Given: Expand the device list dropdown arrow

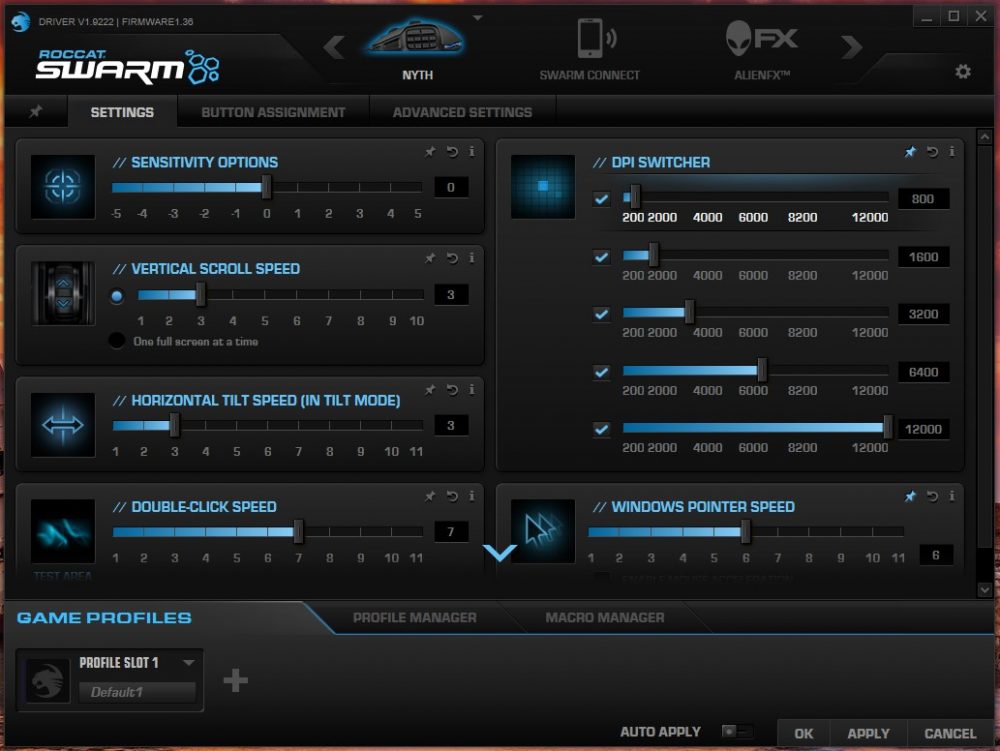Looking at the screenshot, I should (x=478, y=18).
